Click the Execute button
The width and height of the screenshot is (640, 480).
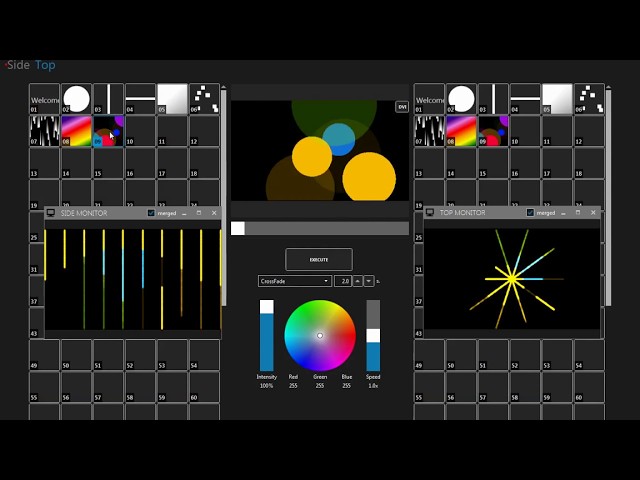pos(319,260)
